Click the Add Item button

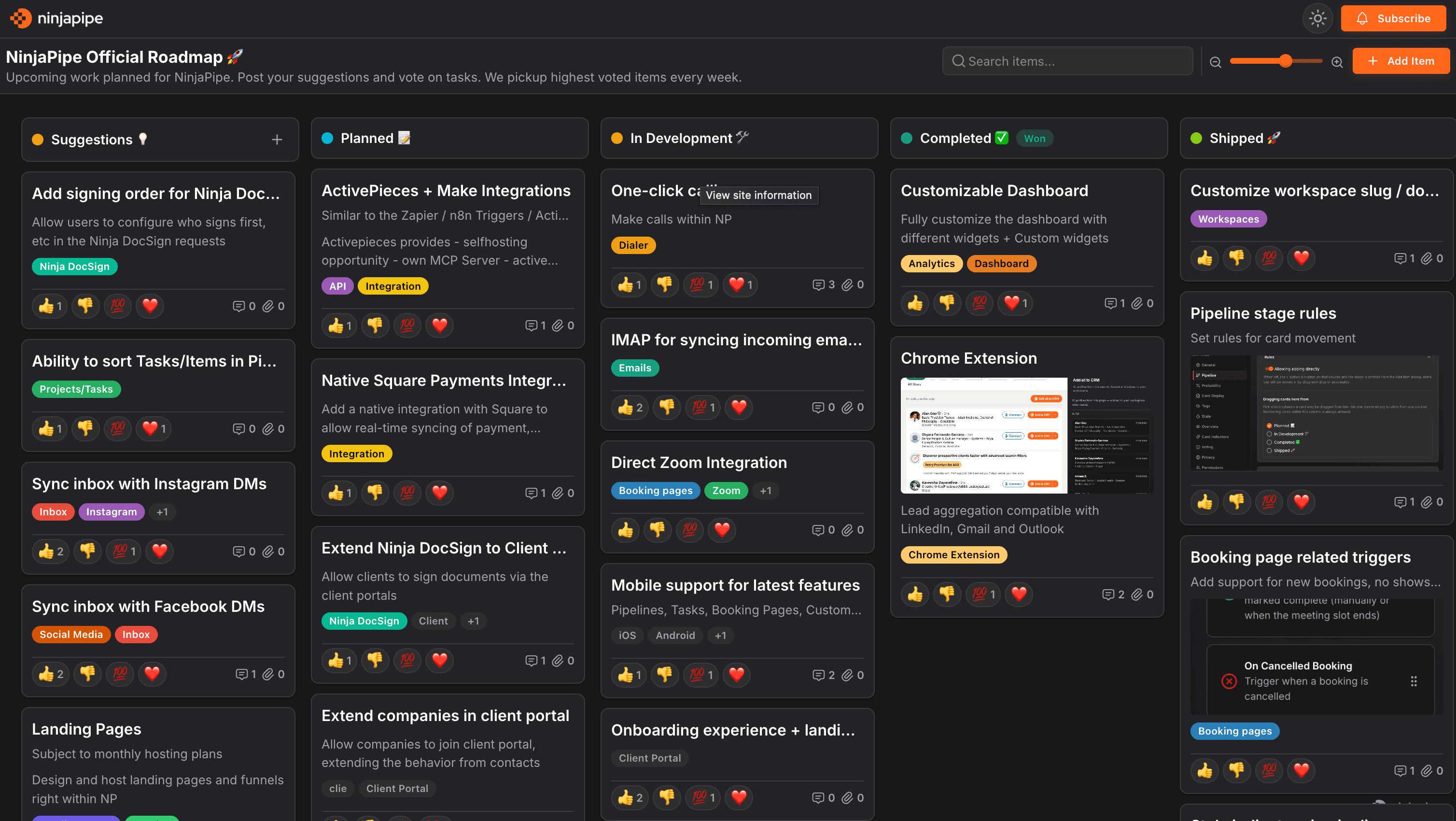coord(1400,61)
